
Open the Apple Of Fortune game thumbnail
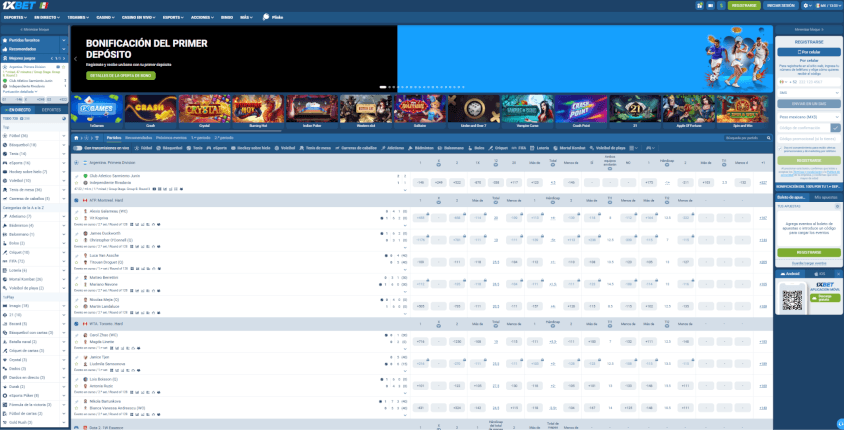pyautogui.click(x=688, y=111)
